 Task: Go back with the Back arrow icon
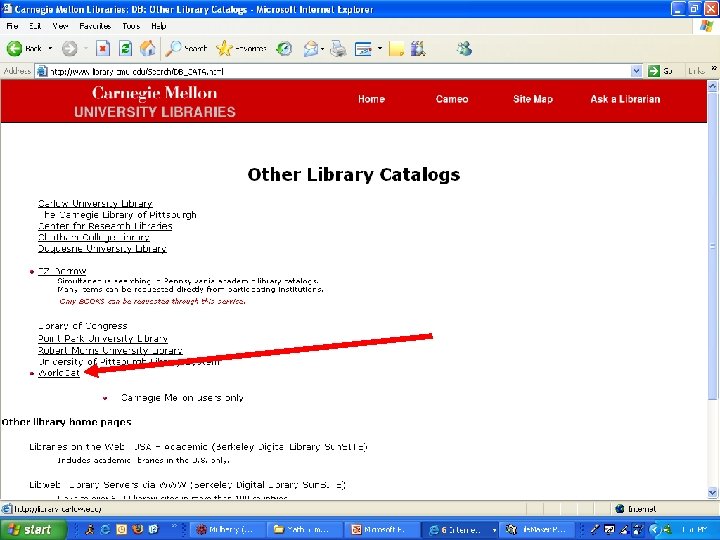14,48
